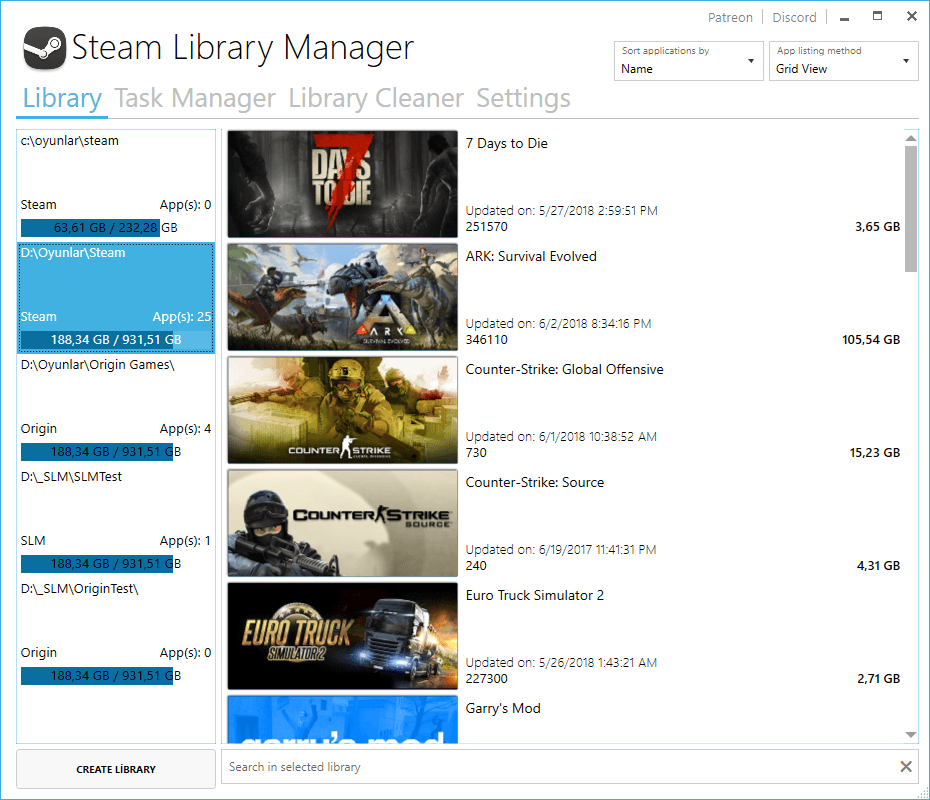Go to the Settings tab

(x=523, y=98)
